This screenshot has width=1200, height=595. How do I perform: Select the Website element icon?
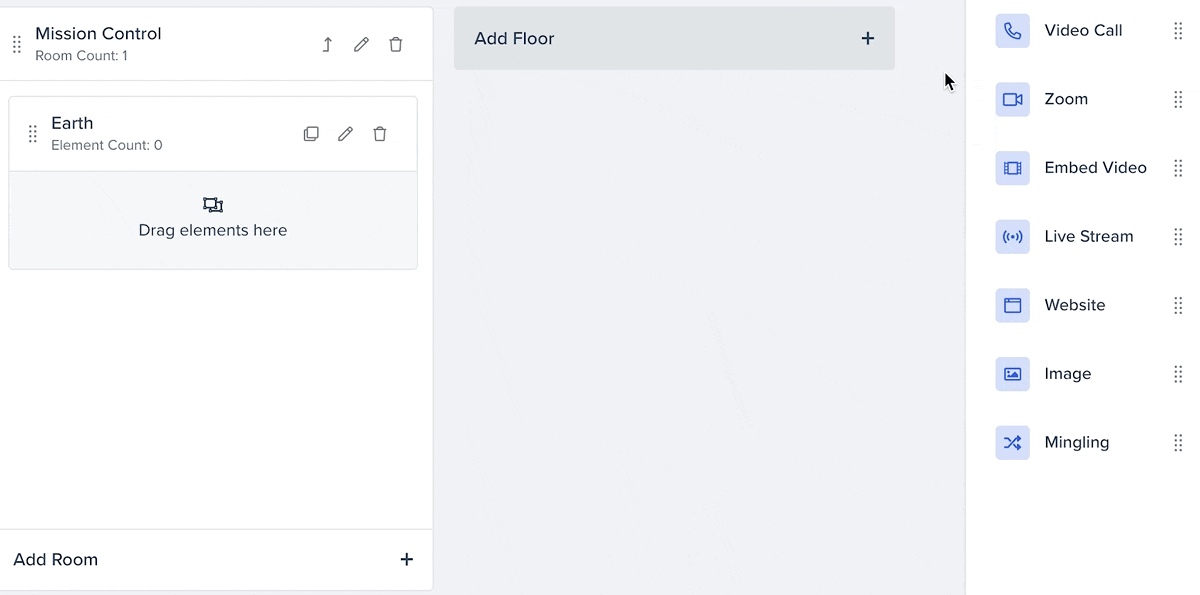(x=1012, y=305)
